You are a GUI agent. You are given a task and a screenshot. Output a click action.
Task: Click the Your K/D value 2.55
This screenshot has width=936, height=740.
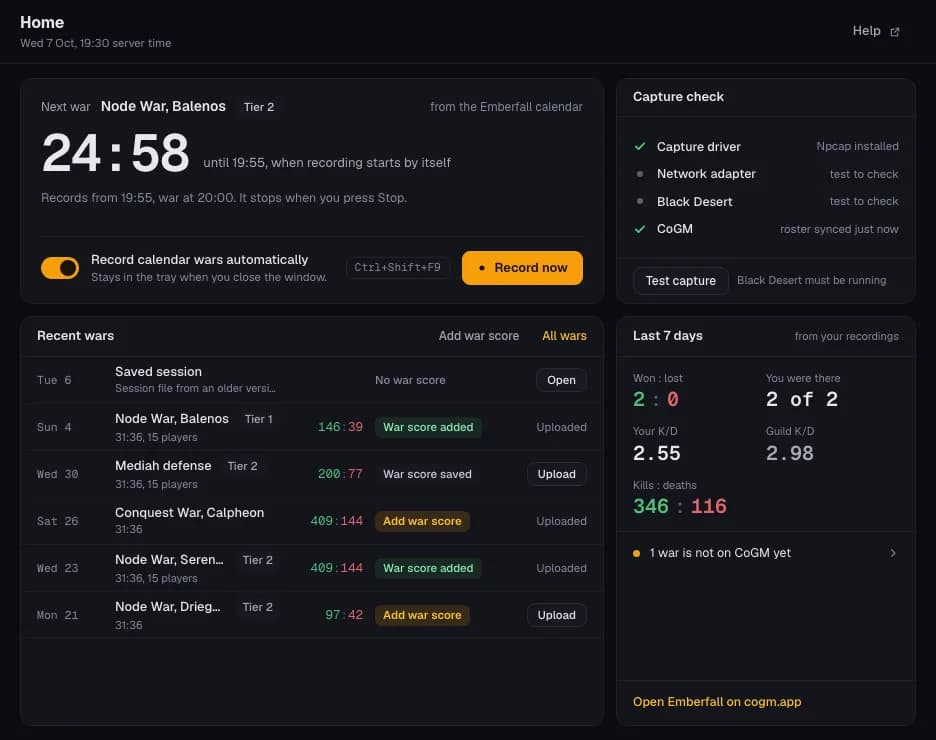pyautogui.click(x=657, y=453)
